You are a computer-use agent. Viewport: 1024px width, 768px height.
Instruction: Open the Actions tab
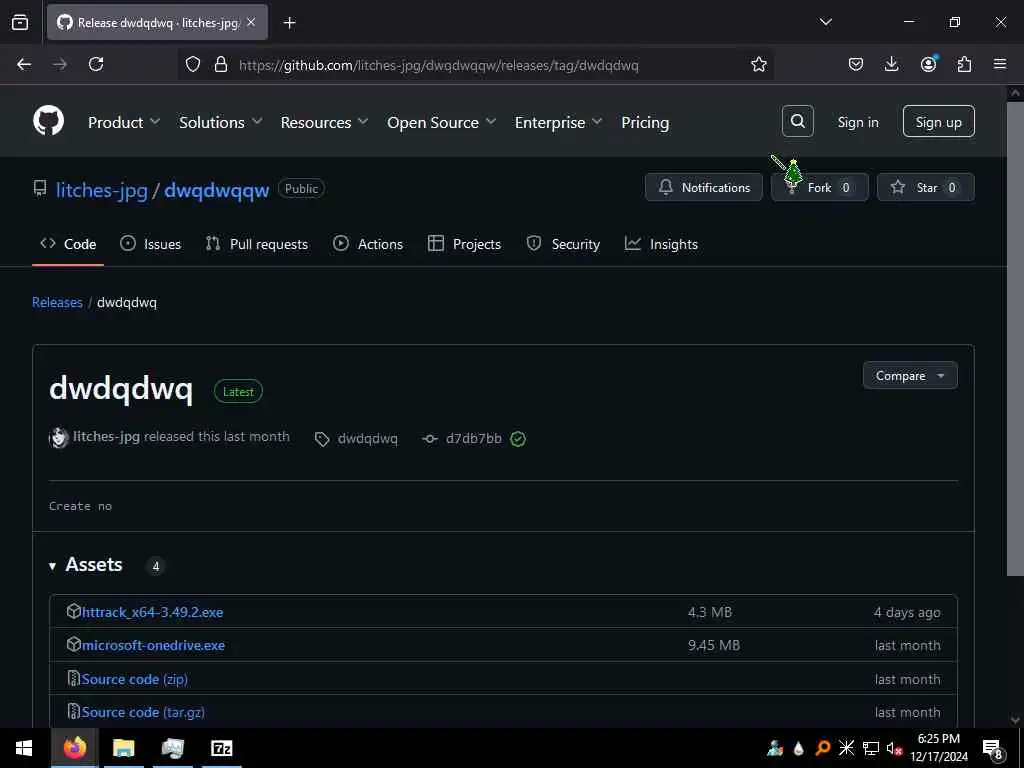coord(368,244)
